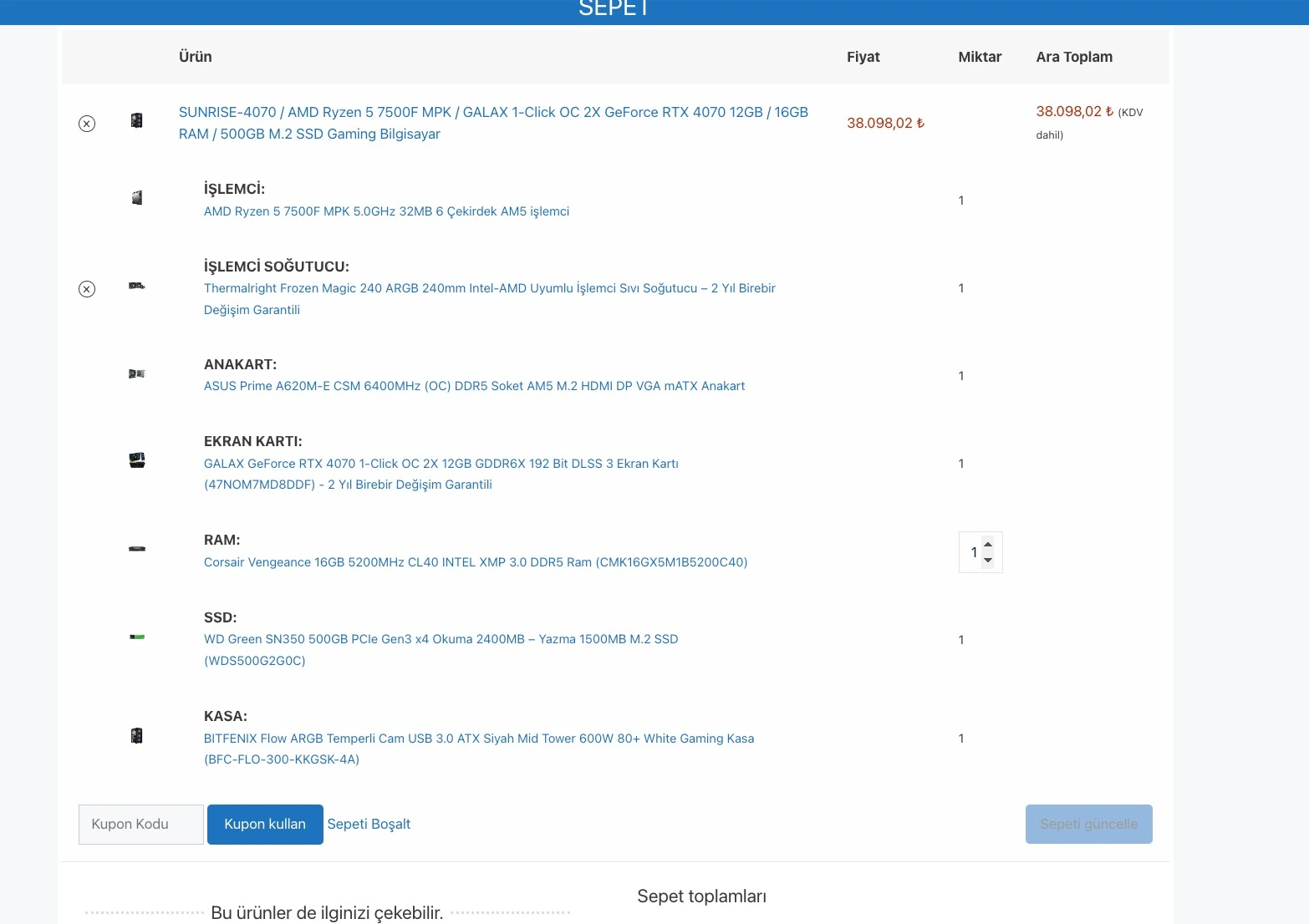The width and height of the screenshot is (1309, 924).
Task: Click the Ara Toplam column header
Action: pyautogui.click(x=1074, y=57)
